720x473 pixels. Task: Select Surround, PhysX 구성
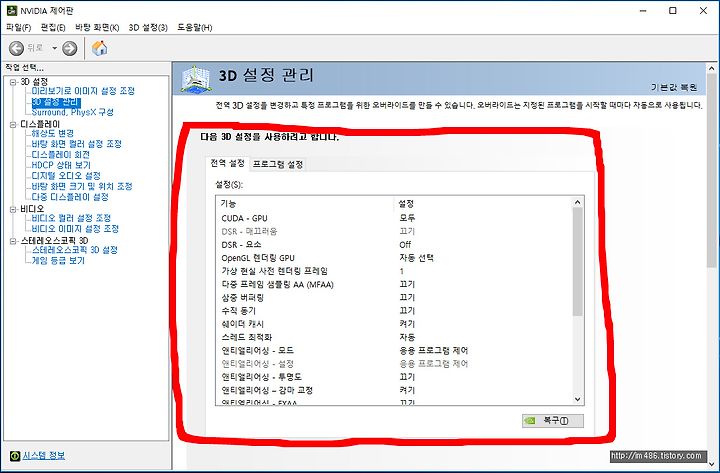click(73, 112)
